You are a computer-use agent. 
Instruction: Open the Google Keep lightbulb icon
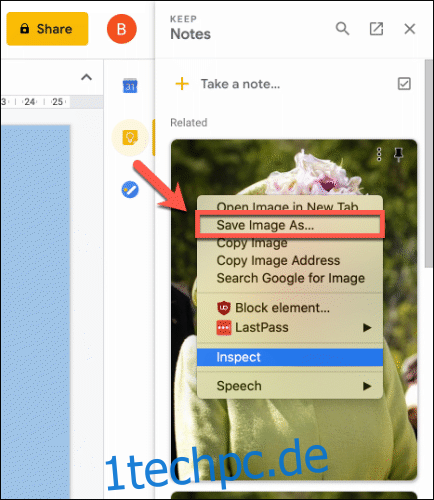point(130,137)
